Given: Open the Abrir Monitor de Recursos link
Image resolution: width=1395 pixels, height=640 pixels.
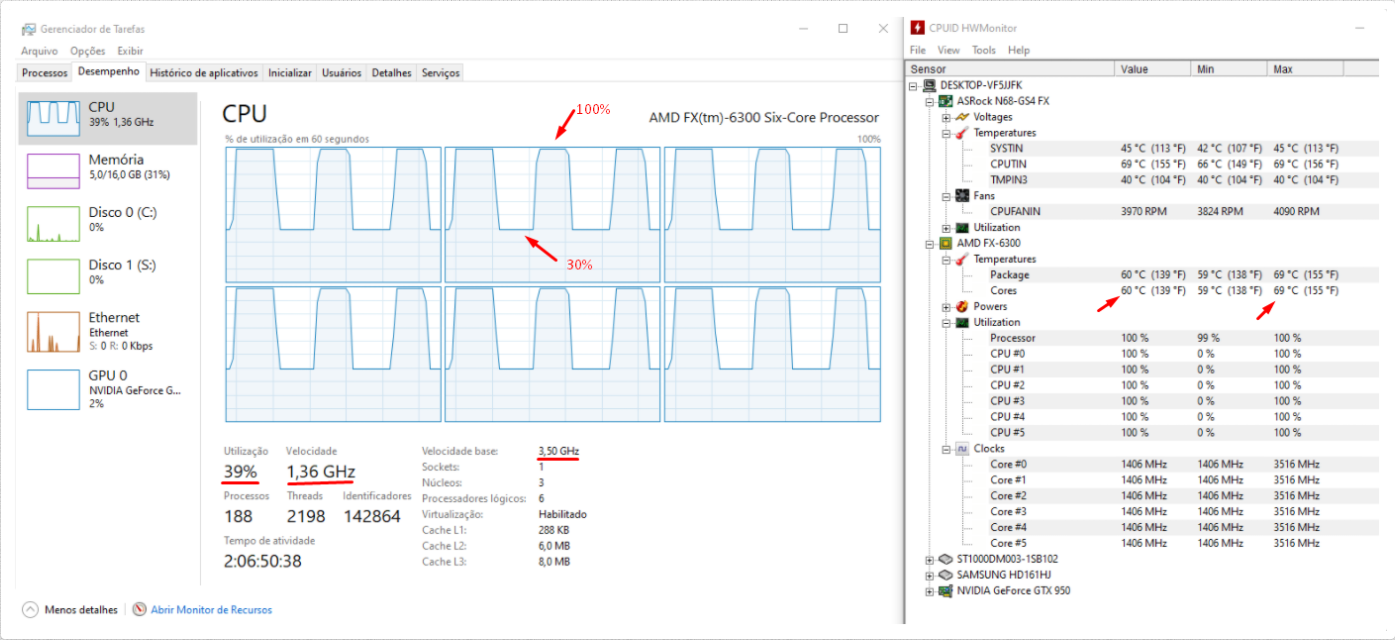Looking at the screenshot, I should click(x=211, y=609).
